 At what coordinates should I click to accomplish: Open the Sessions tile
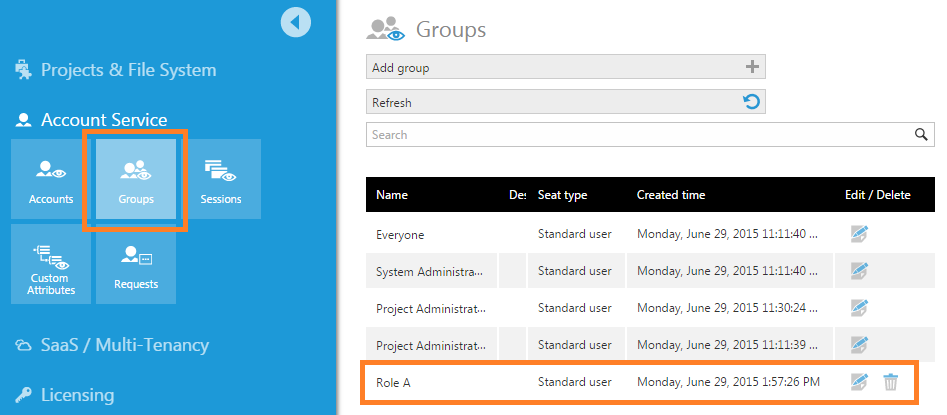220,179
